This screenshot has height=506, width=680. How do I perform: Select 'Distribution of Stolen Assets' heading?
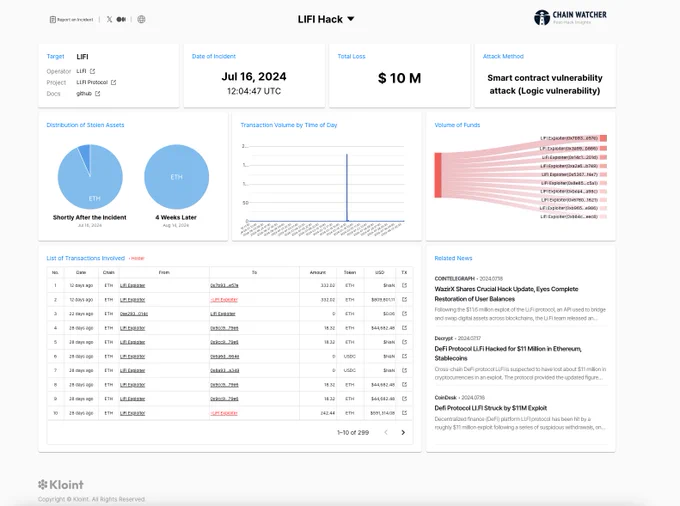(85, 125)
